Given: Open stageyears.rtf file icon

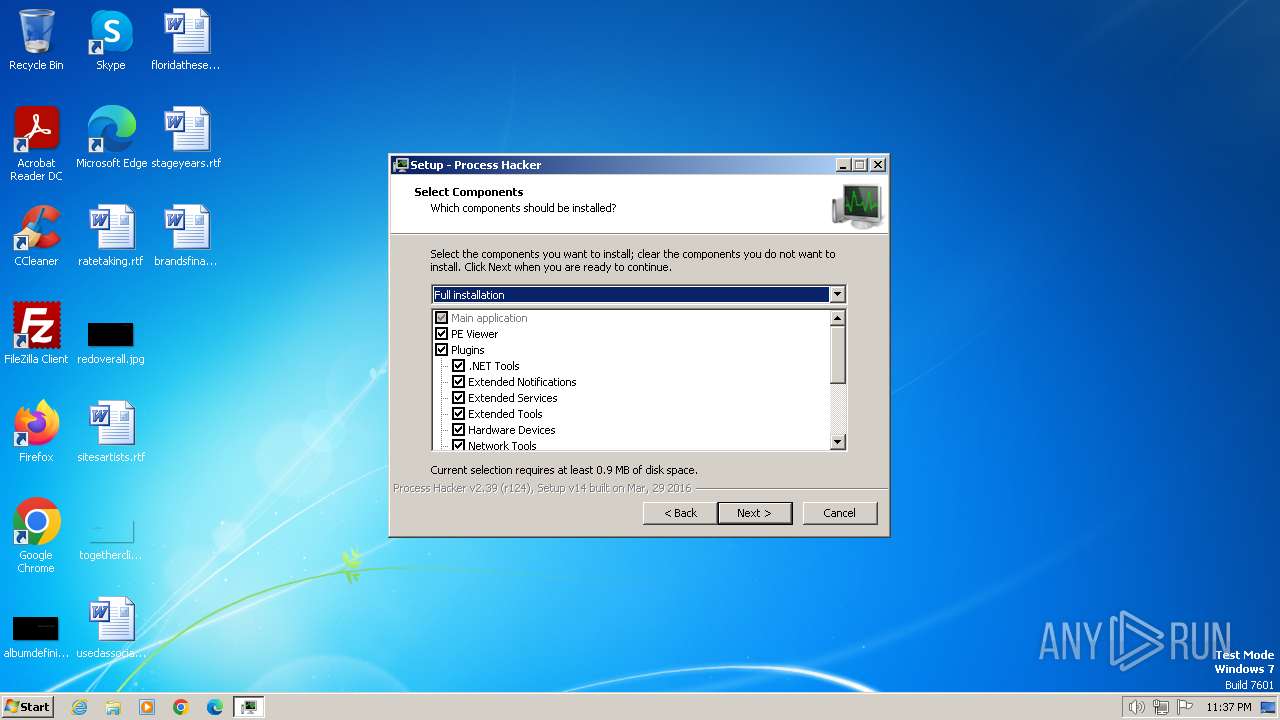Looking at the screenshot, I should (186, 138).
